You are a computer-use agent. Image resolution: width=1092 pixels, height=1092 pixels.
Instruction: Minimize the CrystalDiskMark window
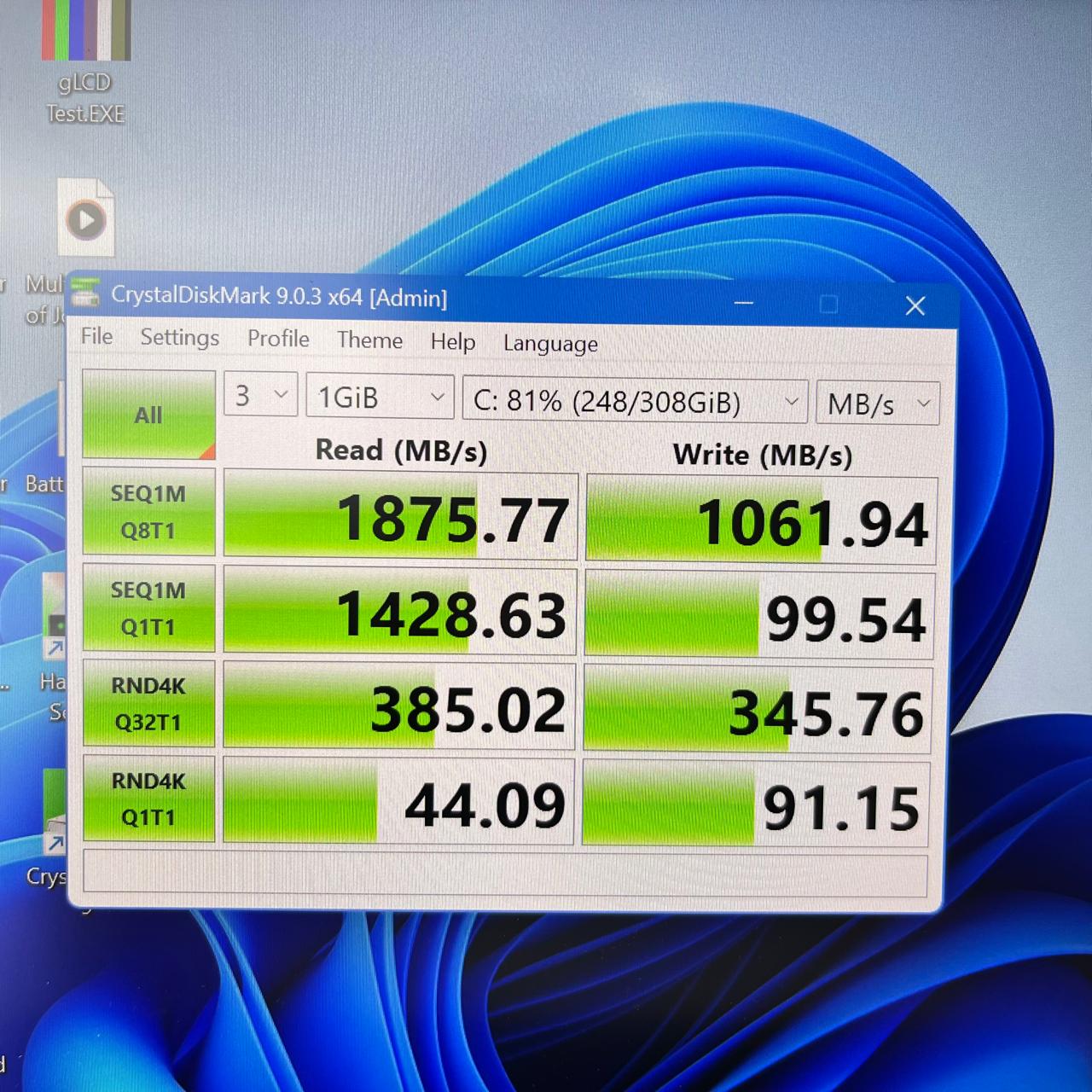(x=744, y=303)
